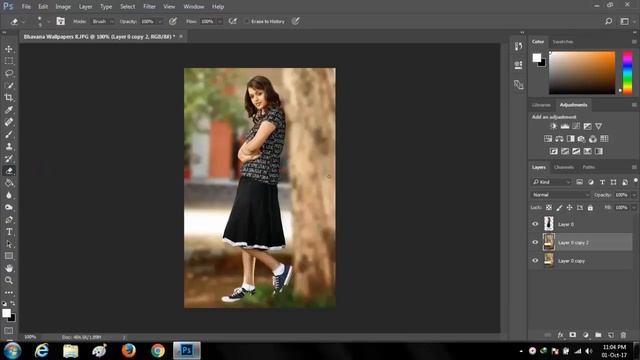640x360 pixels.
Task: Select the Crop tool
Action: point(9,98)
